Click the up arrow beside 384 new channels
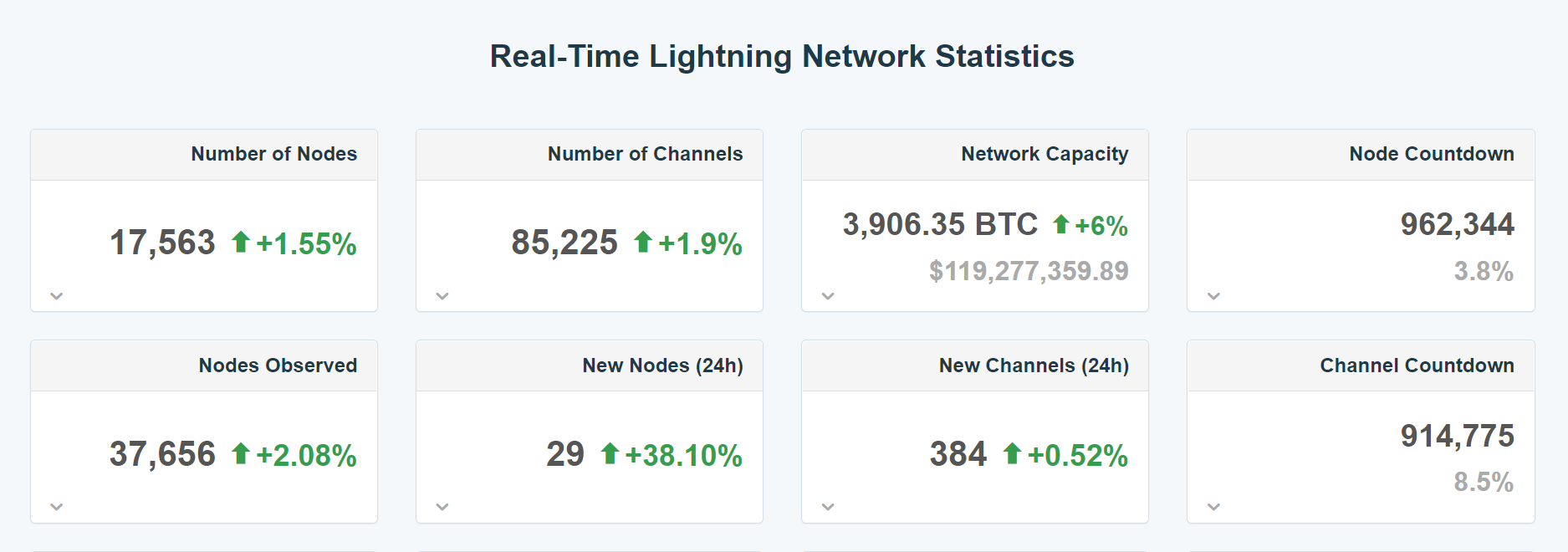Screen dimensions: 1568x552 (x=1012, y=453)
